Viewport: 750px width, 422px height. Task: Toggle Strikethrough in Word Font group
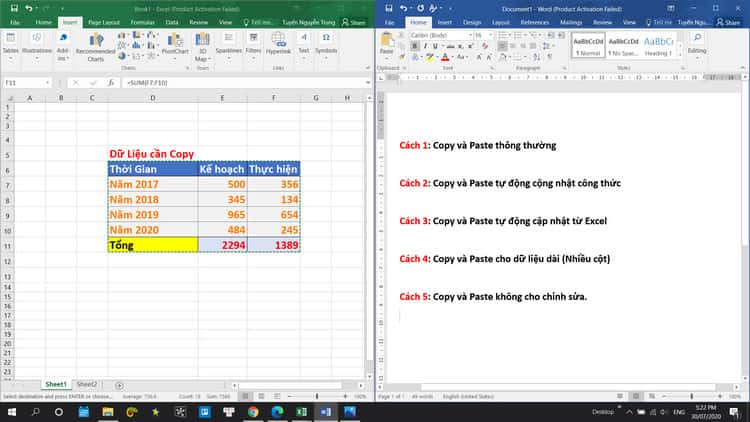(450, 46)
